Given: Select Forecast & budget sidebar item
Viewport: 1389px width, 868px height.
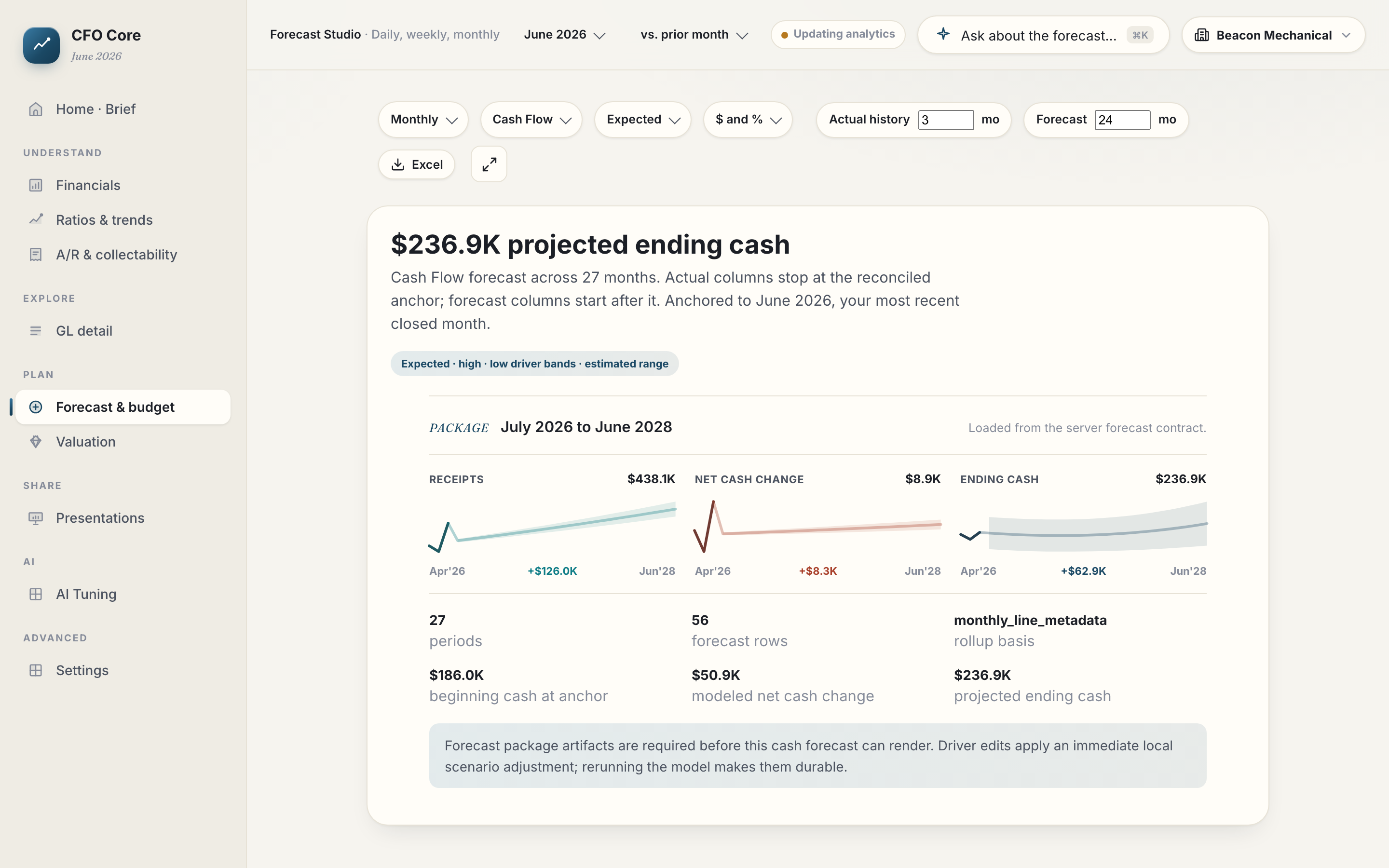Looking at the screenshot, I should tap(123, 407).
